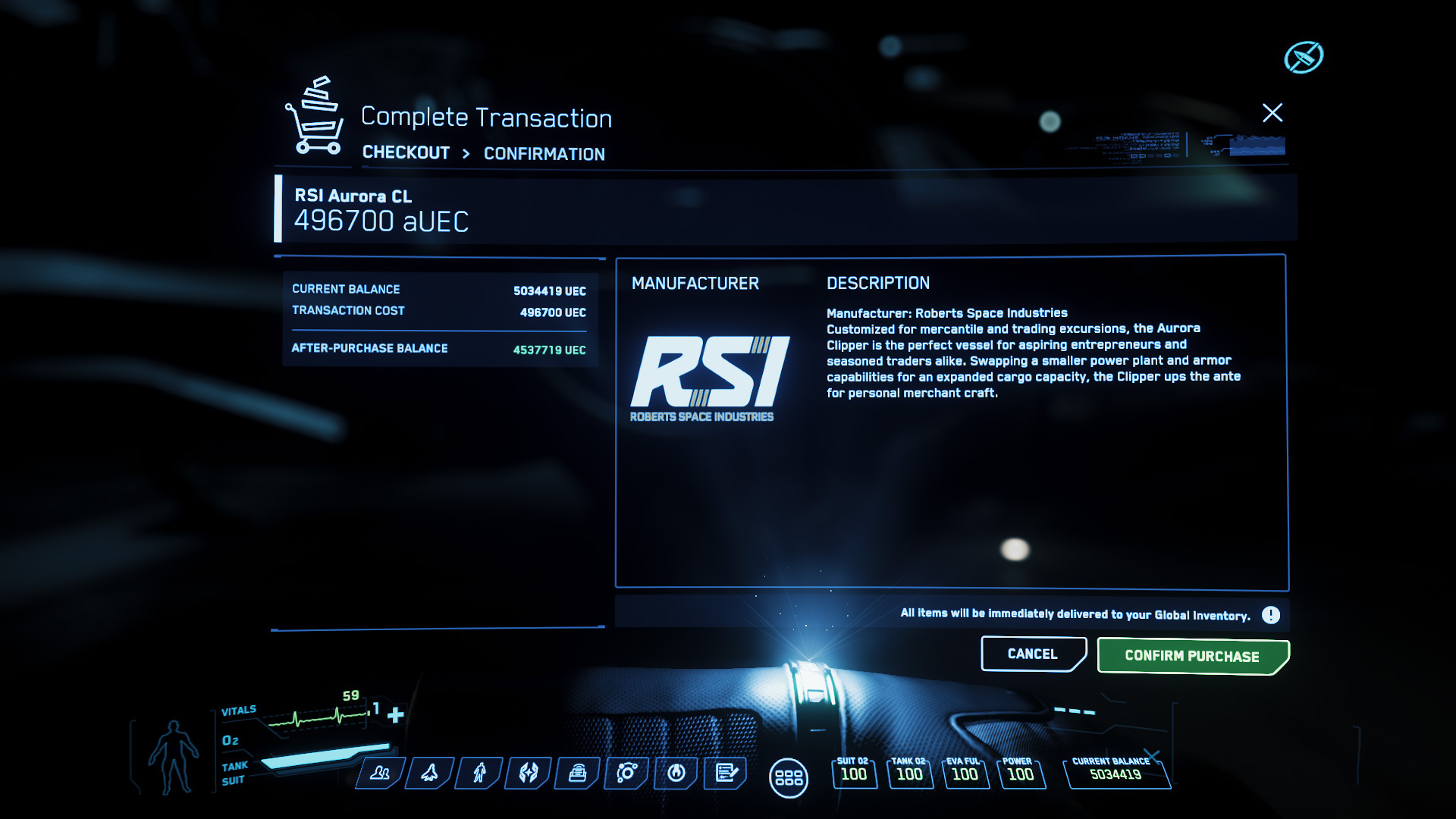Select the inventory/cargo management icon

tap(579, 772)
